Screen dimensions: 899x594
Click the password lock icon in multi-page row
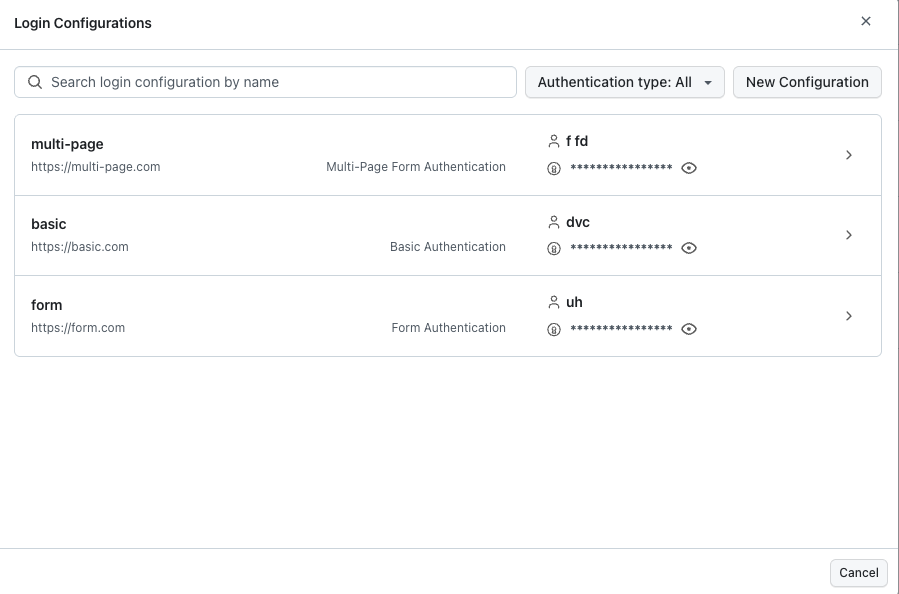click(554, 168)
